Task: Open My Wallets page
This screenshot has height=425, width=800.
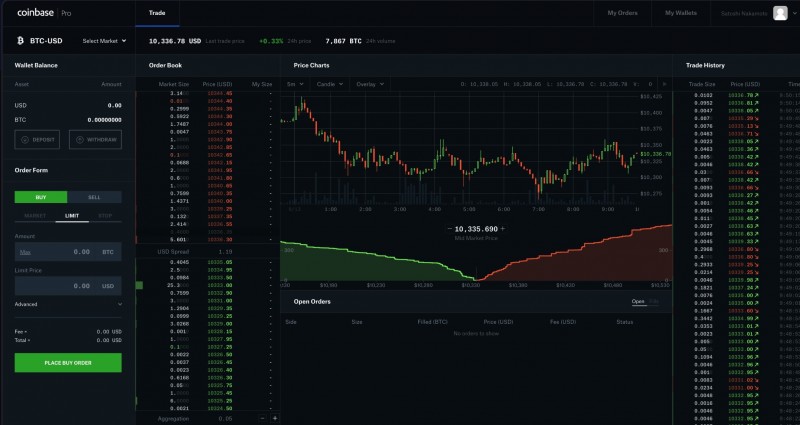Action: point(681,13)
